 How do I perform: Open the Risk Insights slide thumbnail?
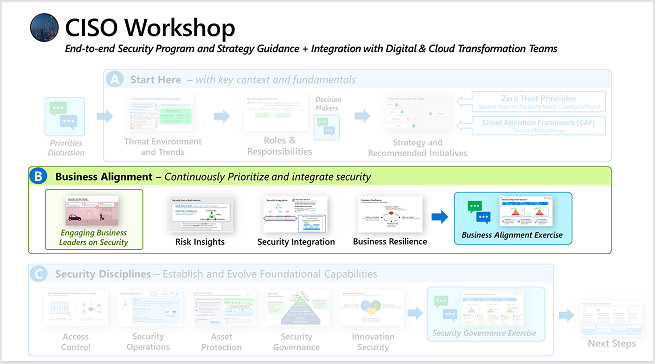tap(201, 214)
